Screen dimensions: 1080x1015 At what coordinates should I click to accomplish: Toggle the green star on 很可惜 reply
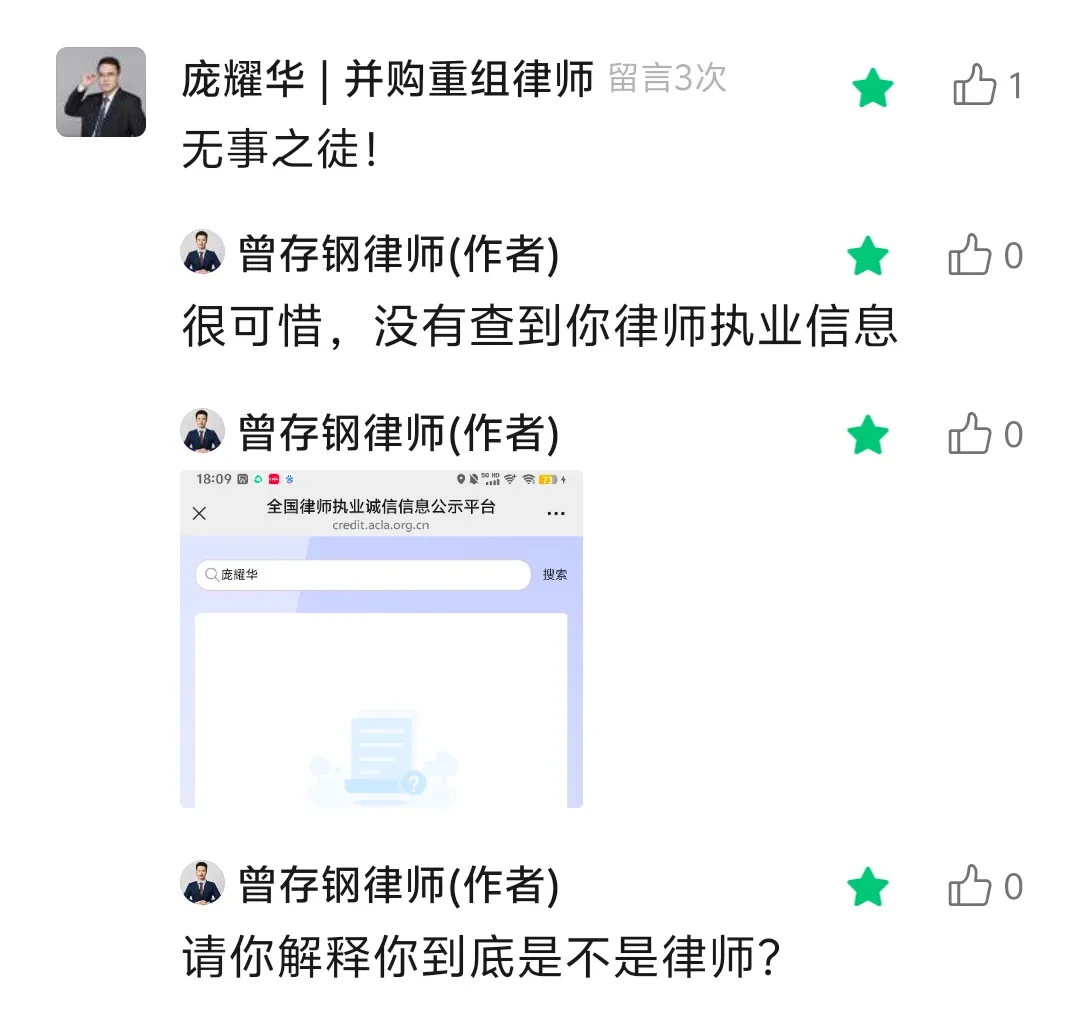[868, 255]
